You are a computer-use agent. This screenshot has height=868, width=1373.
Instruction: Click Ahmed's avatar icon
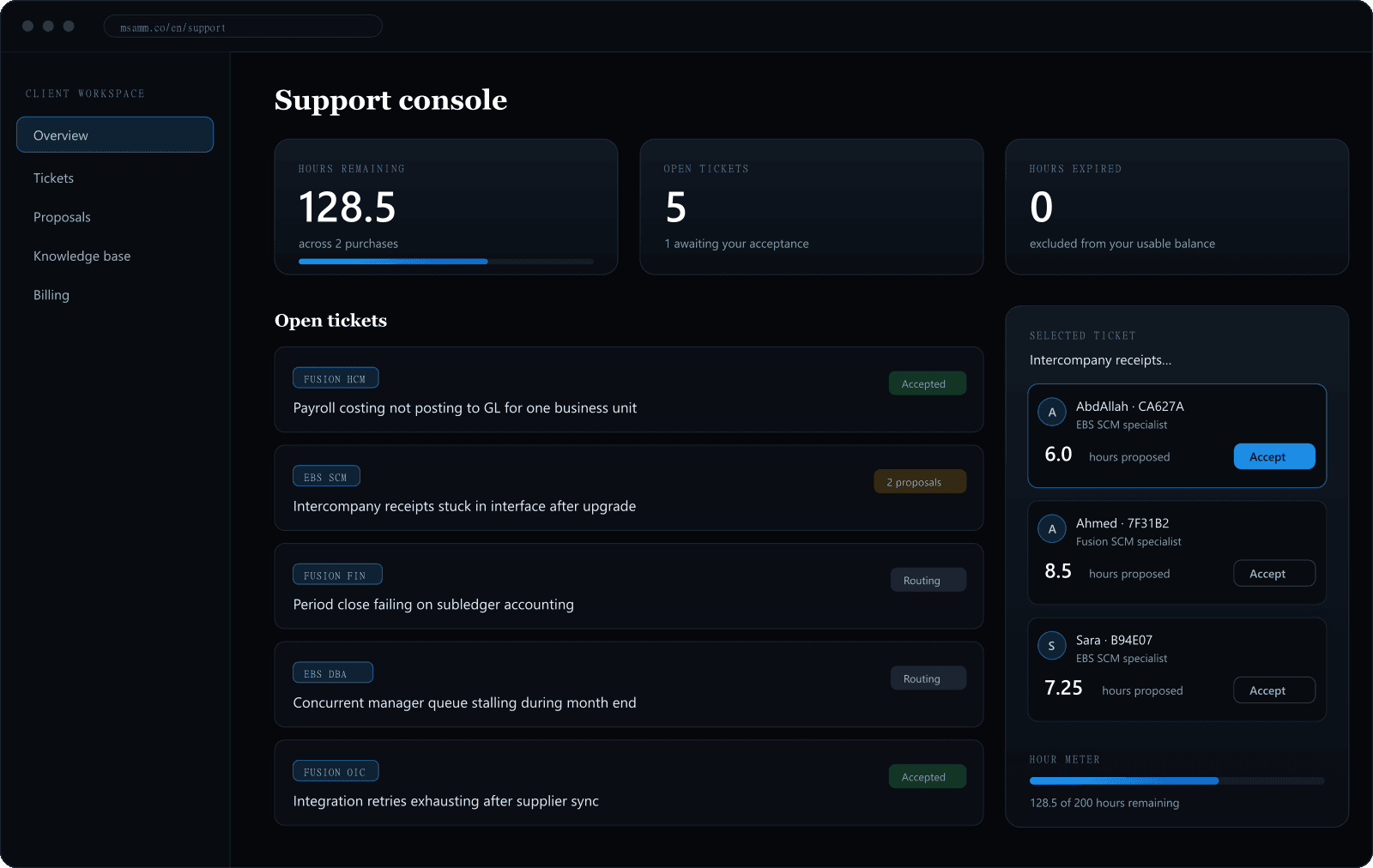1052,529
